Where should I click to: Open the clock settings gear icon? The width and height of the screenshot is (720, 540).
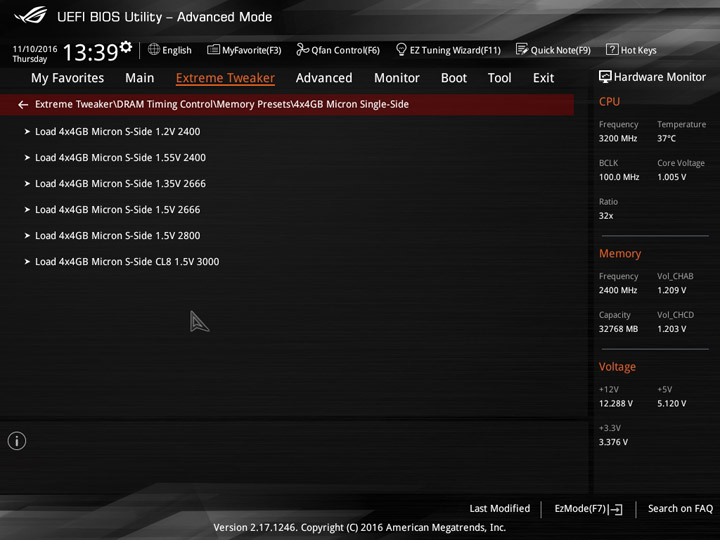coord(126,47)
